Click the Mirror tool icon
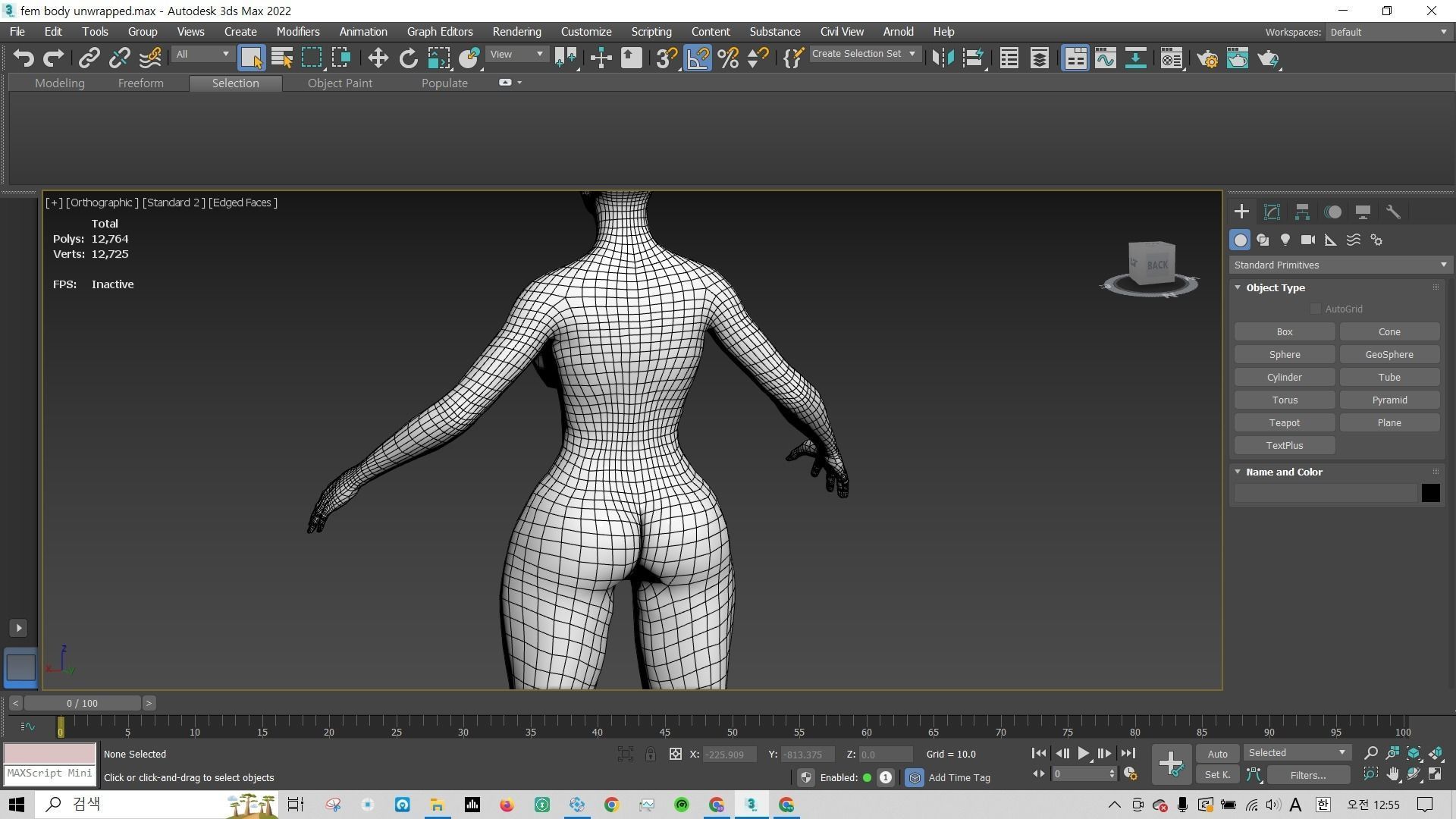The height and width of the screenshot is (819, 1456). click(943, 58)
